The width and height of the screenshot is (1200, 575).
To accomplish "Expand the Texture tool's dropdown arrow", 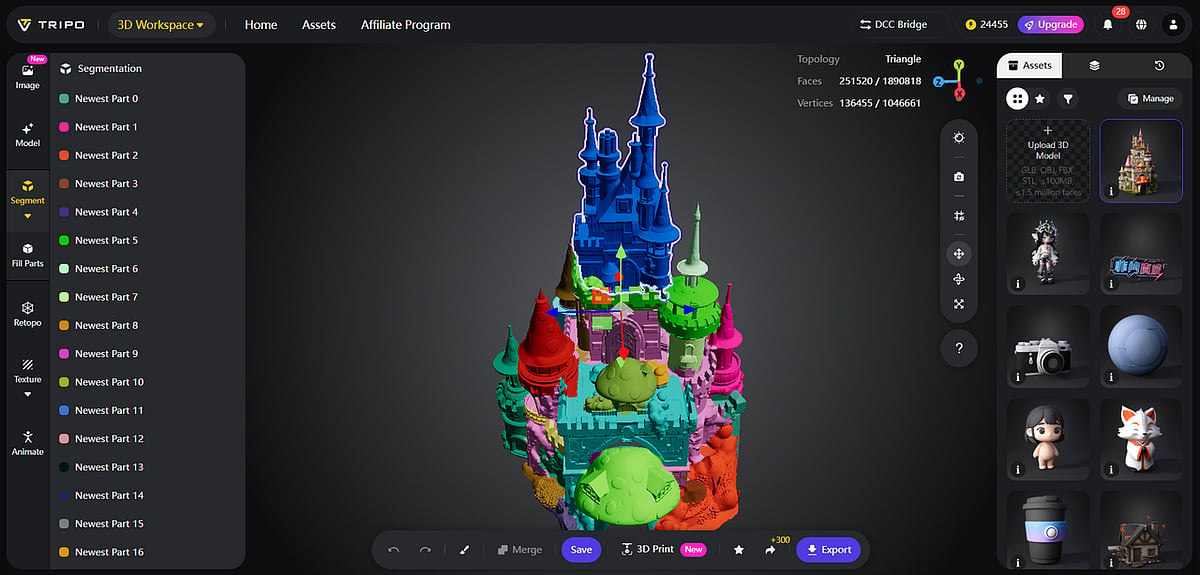I will 28,394.
